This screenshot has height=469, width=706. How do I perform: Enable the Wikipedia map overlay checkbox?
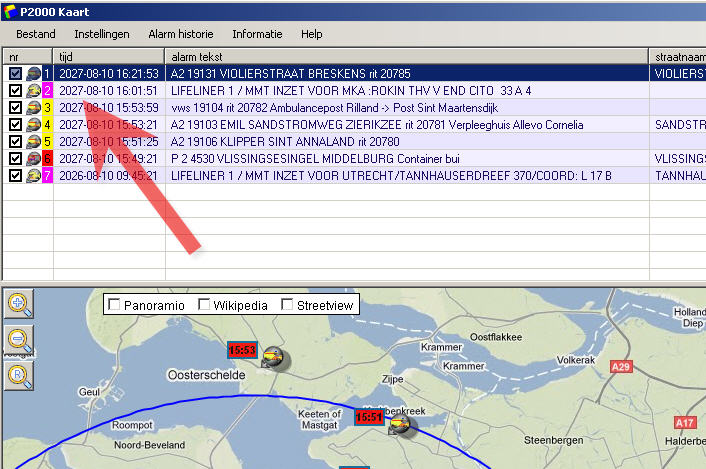tap(204, 305)
